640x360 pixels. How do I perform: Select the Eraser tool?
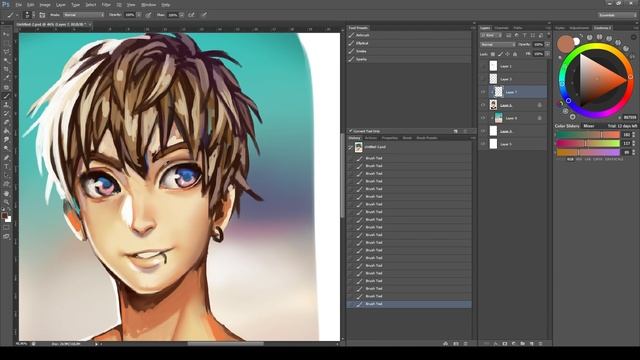(6, 122)
